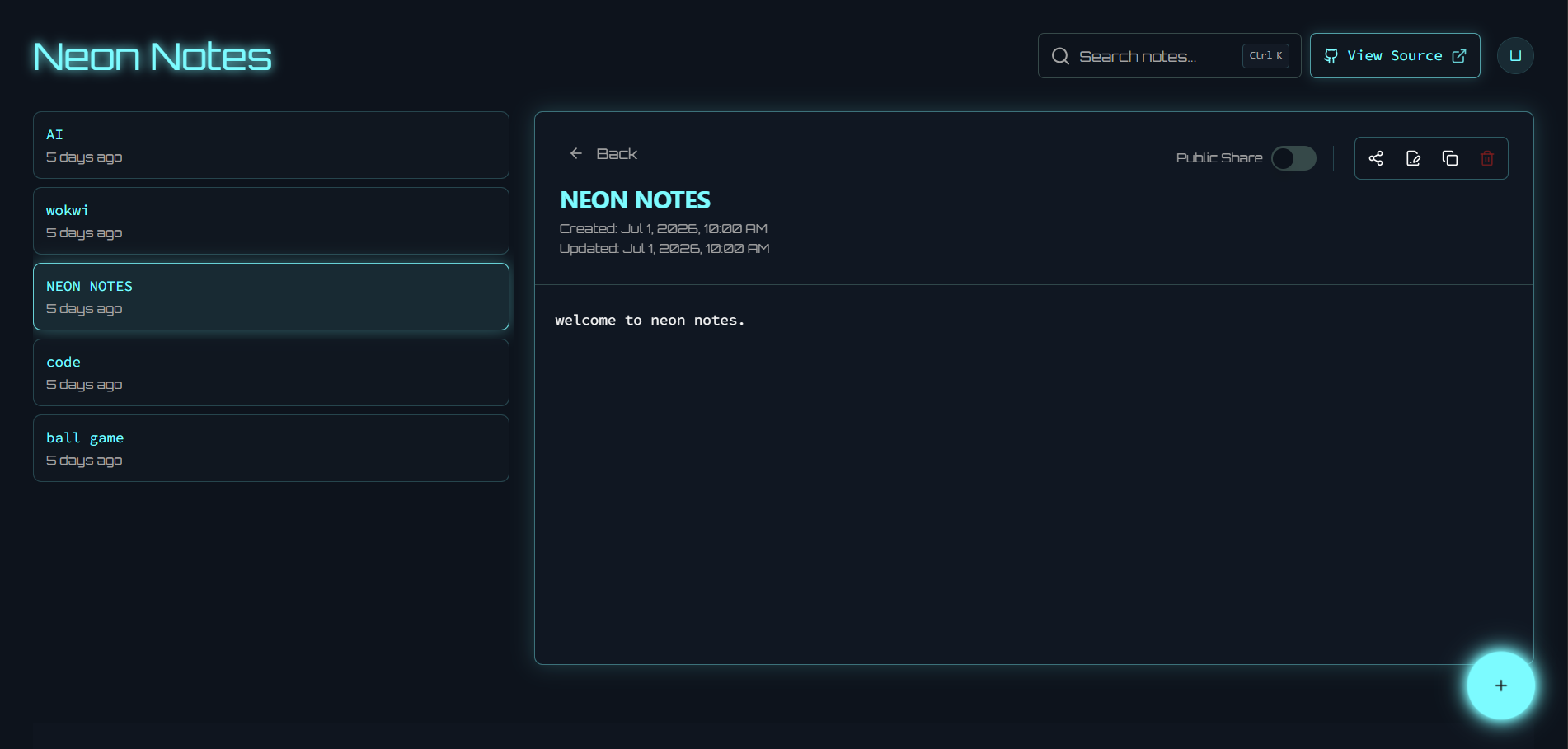The height and width of the screenshot is (749, 1568).
Task: Select the NEON NOTES note in list
Action: tap(271, 297)
